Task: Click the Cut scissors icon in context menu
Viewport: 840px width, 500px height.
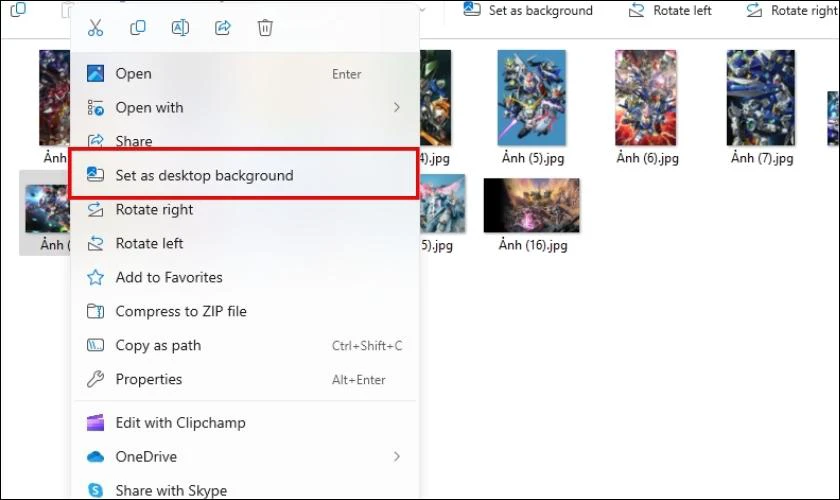Action: click(x=95, y=27)
